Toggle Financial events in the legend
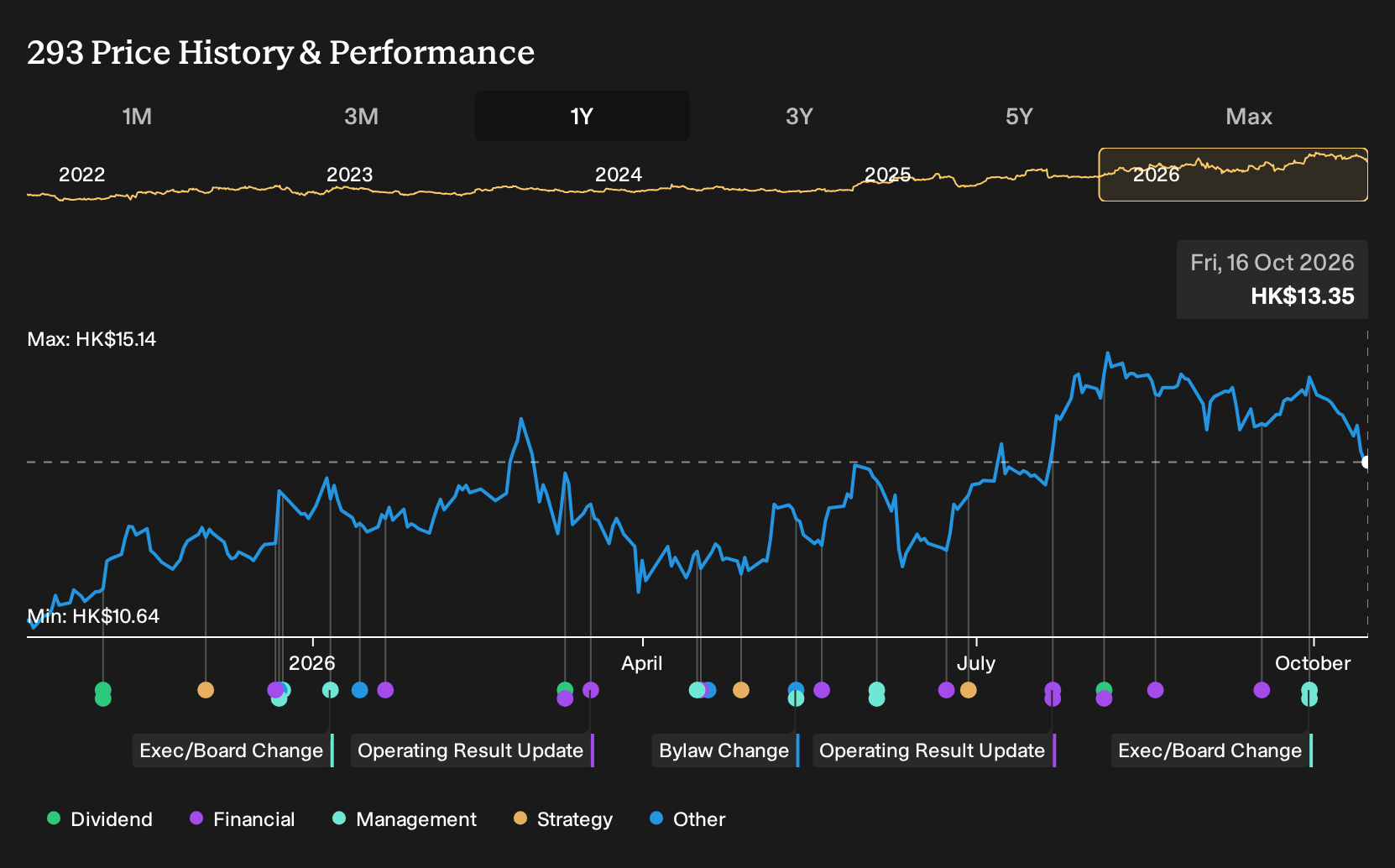 click(243, 819)
